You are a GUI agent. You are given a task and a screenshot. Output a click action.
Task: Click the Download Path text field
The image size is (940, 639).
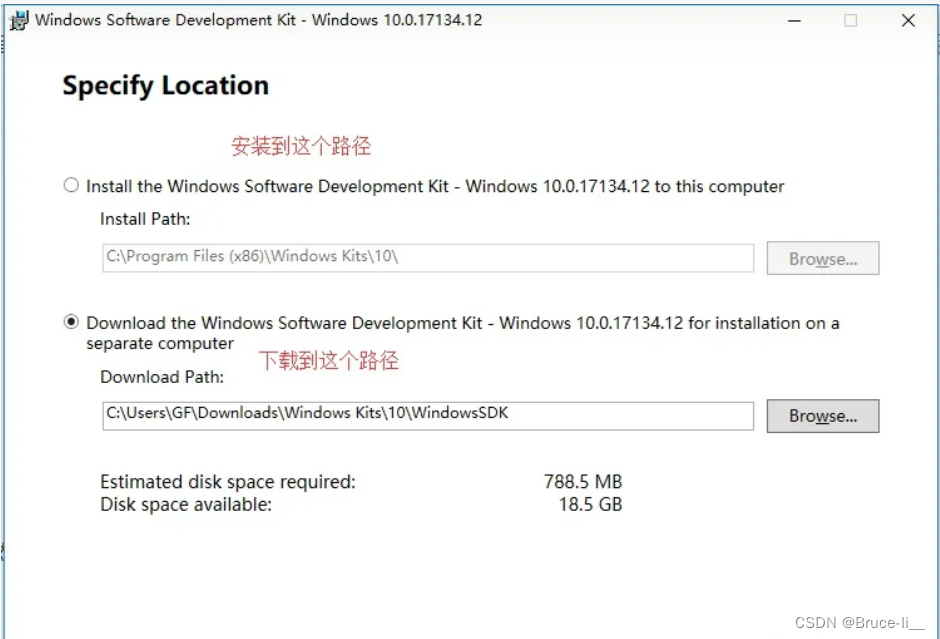click(428, 414)
